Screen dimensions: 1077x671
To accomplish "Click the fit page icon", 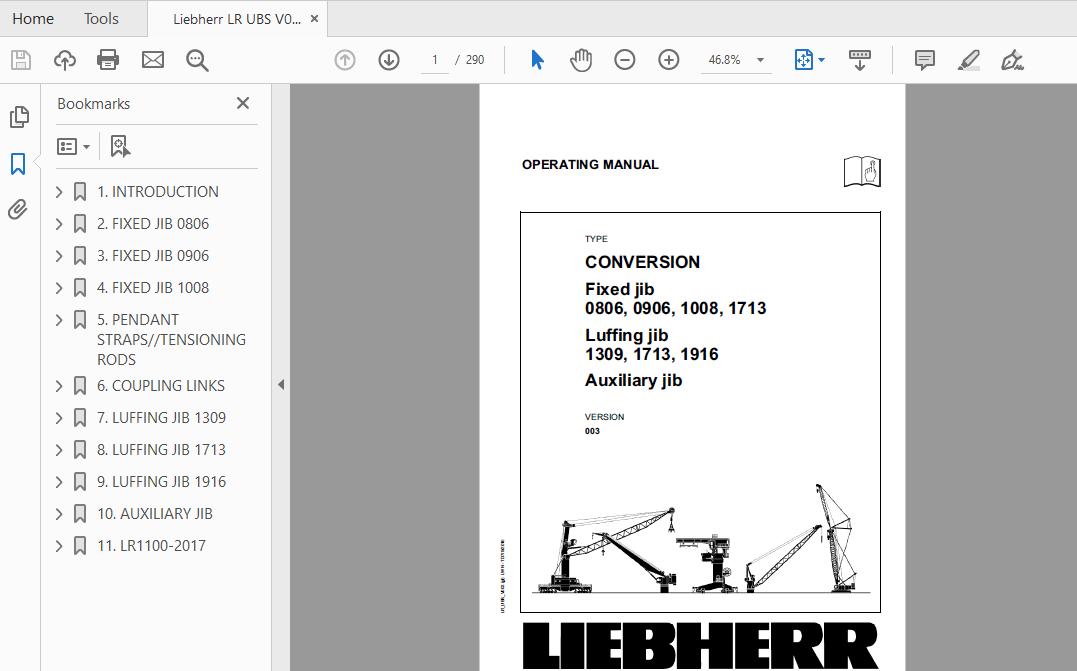I will pos(803,60).
